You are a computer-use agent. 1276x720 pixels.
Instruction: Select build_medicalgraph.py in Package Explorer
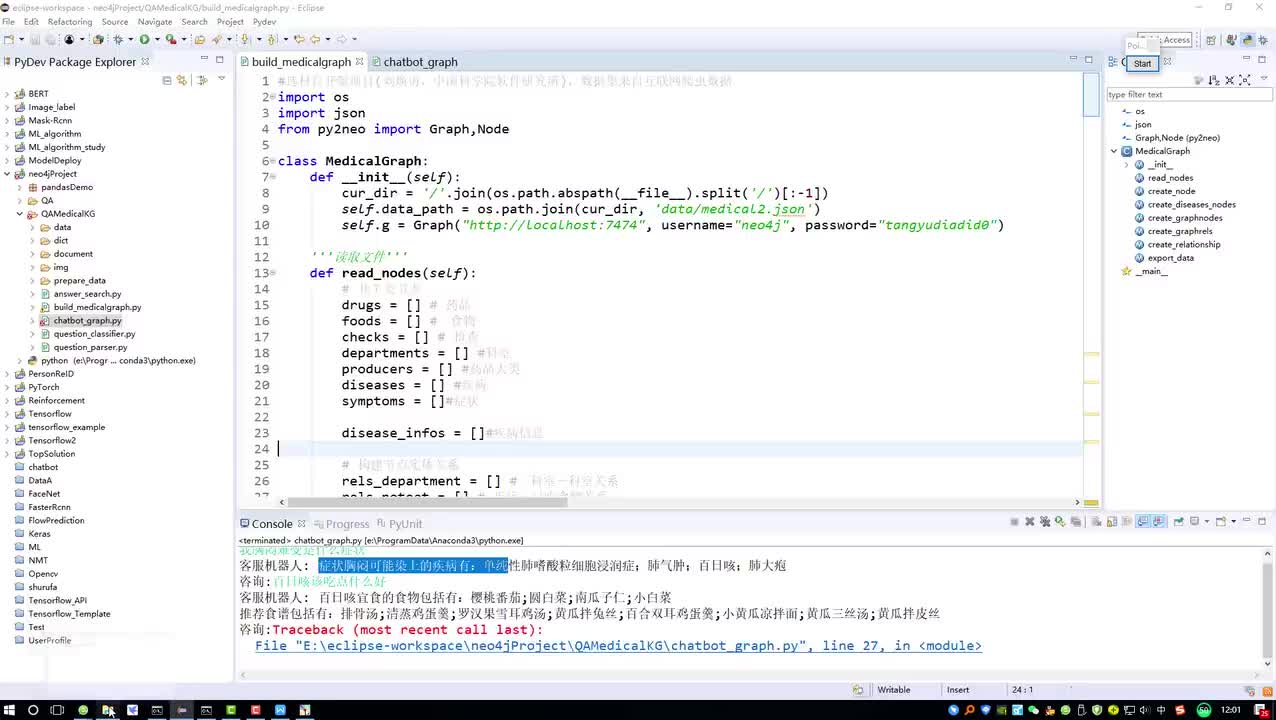97,307
